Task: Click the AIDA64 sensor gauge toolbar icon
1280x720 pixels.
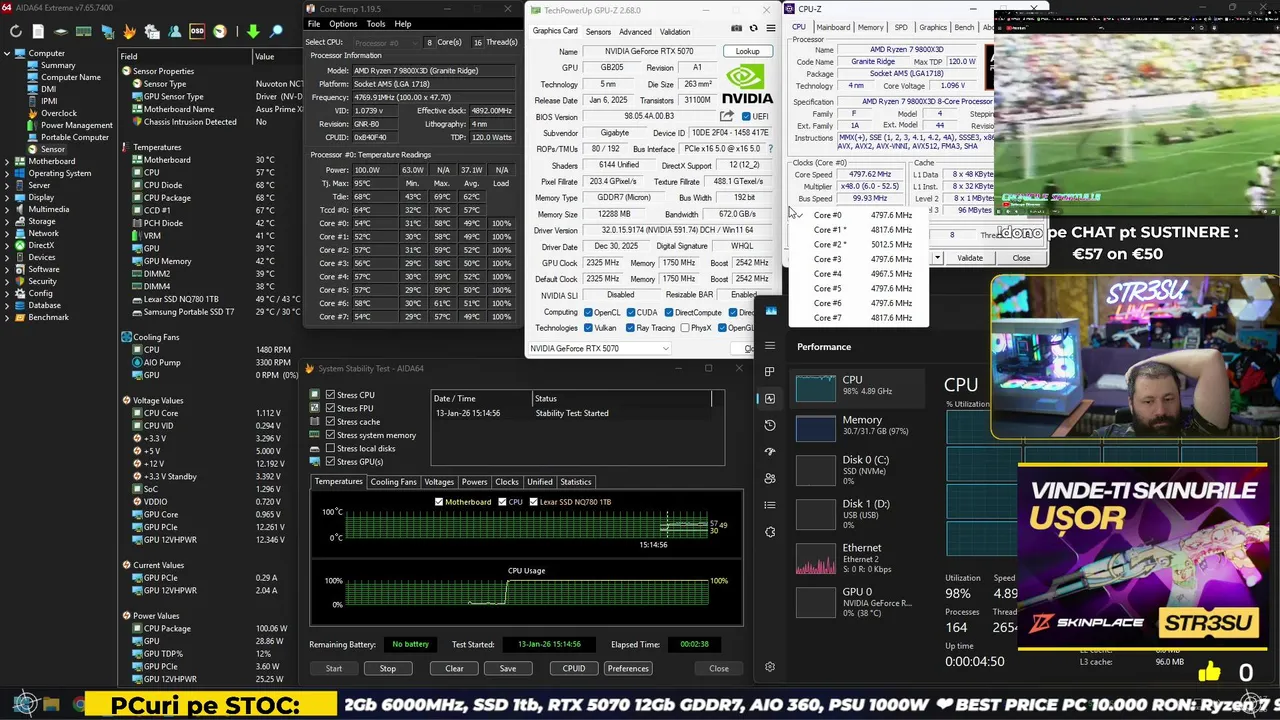Action: click(220, 31)
